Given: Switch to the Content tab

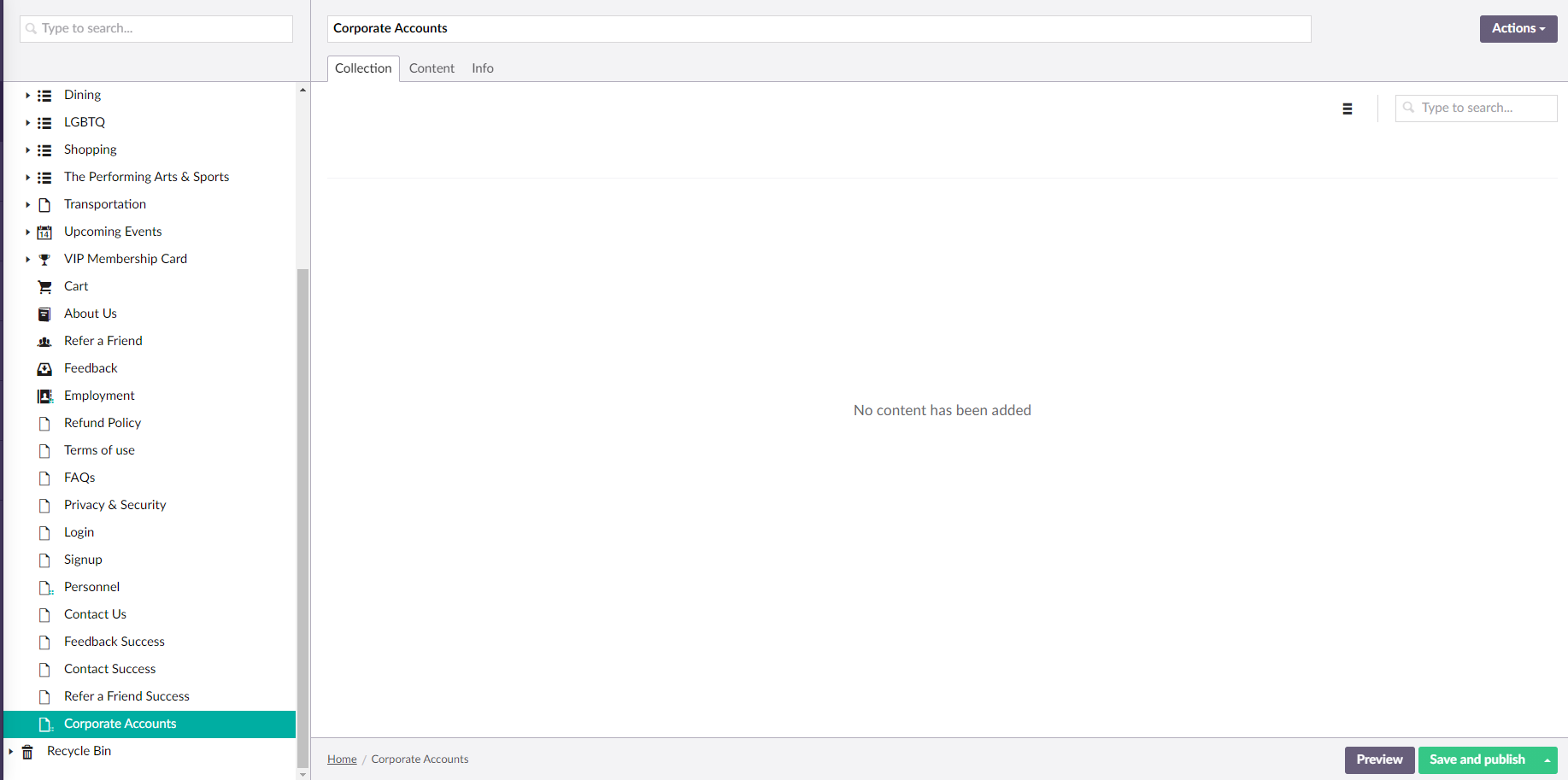Looking at the screenshot, I should pos(432,68).
